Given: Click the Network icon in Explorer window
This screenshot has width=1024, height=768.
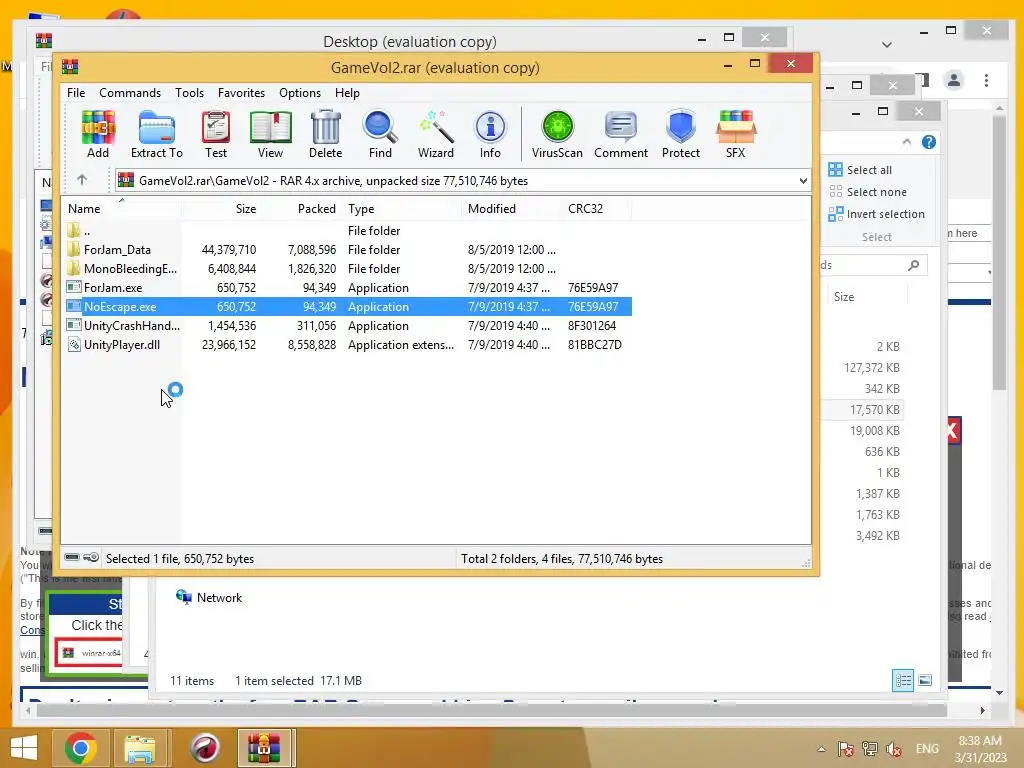Looking at the screenshot, I should pos(184,597).
